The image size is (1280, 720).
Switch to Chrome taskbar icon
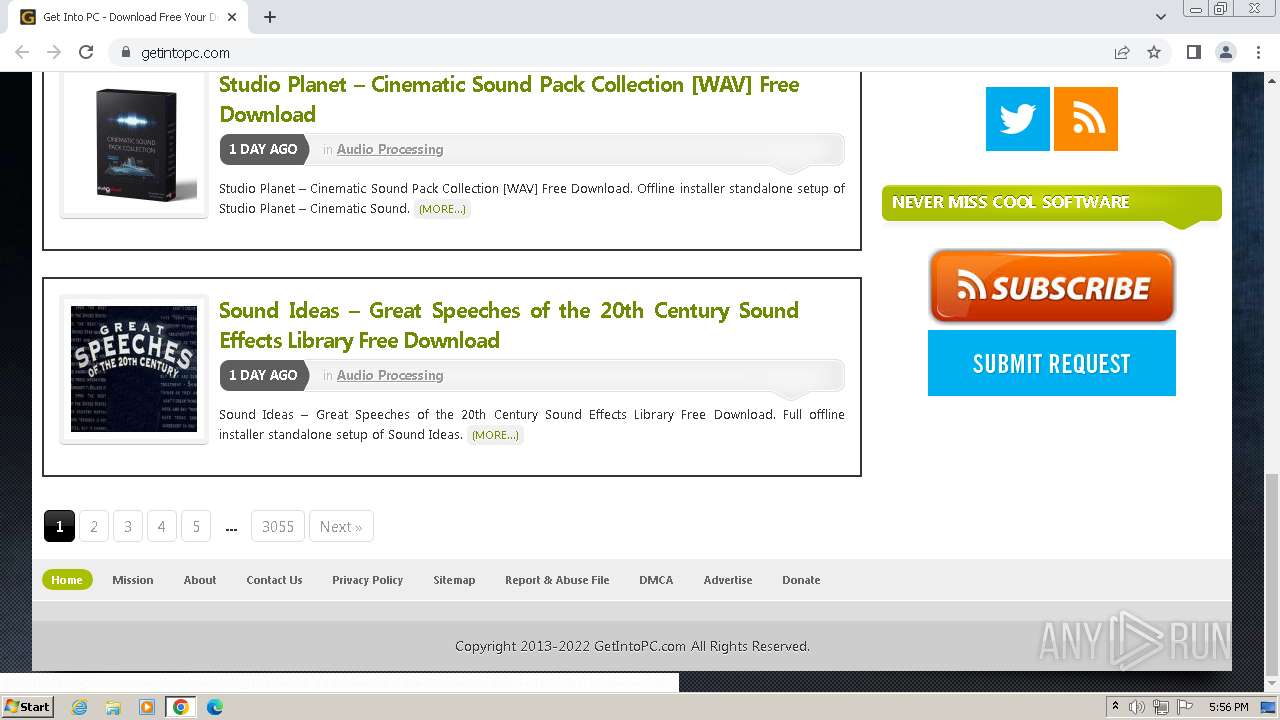[181, 707]
